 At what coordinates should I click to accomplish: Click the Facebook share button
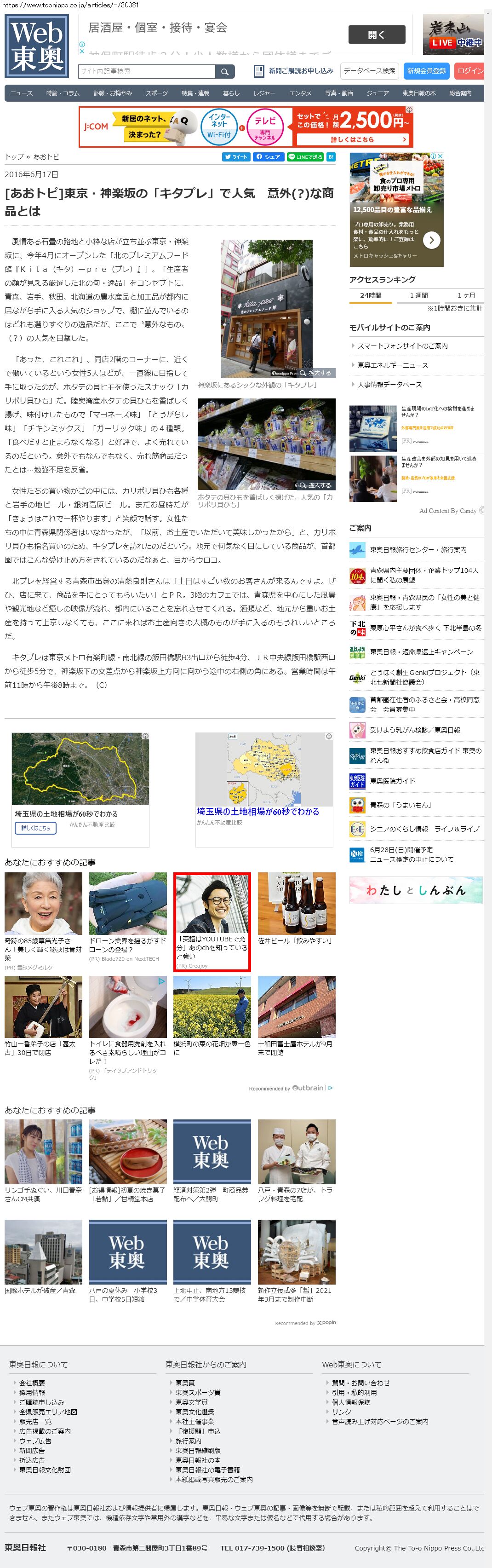(268, 157)
